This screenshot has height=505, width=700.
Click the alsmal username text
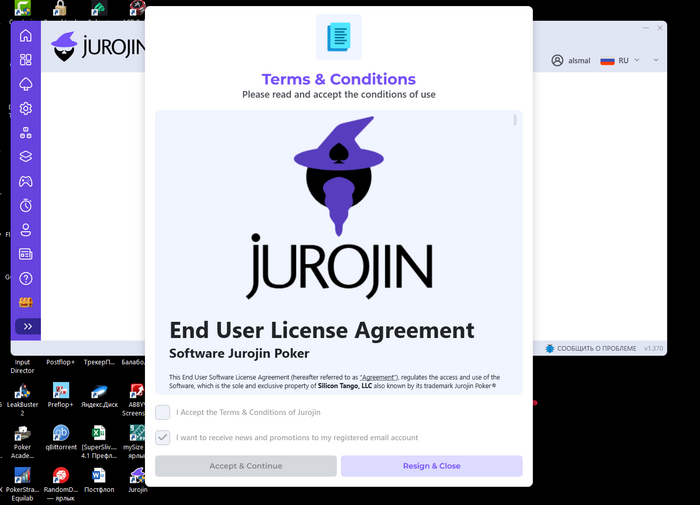[x=579, y=61]
